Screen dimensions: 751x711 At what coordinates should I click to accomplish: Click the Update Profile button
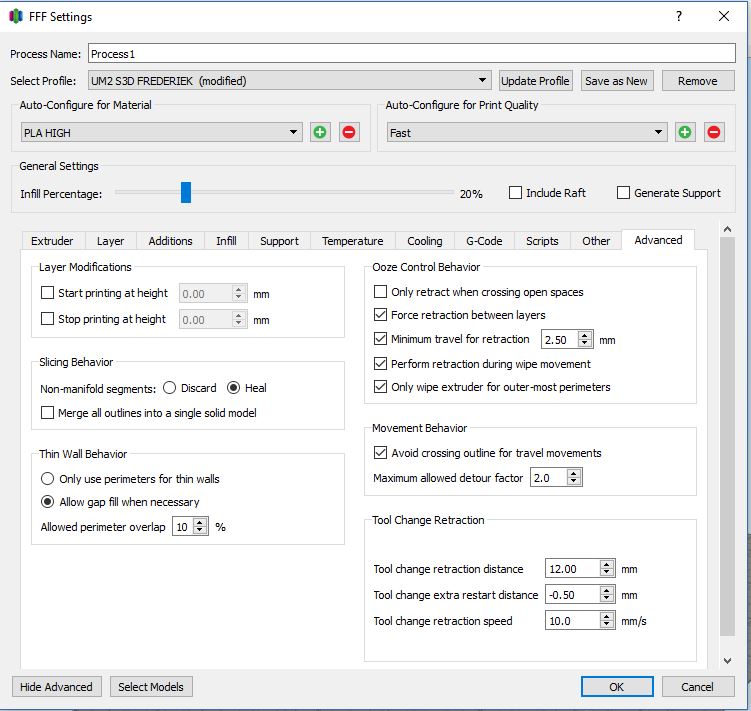535,81
